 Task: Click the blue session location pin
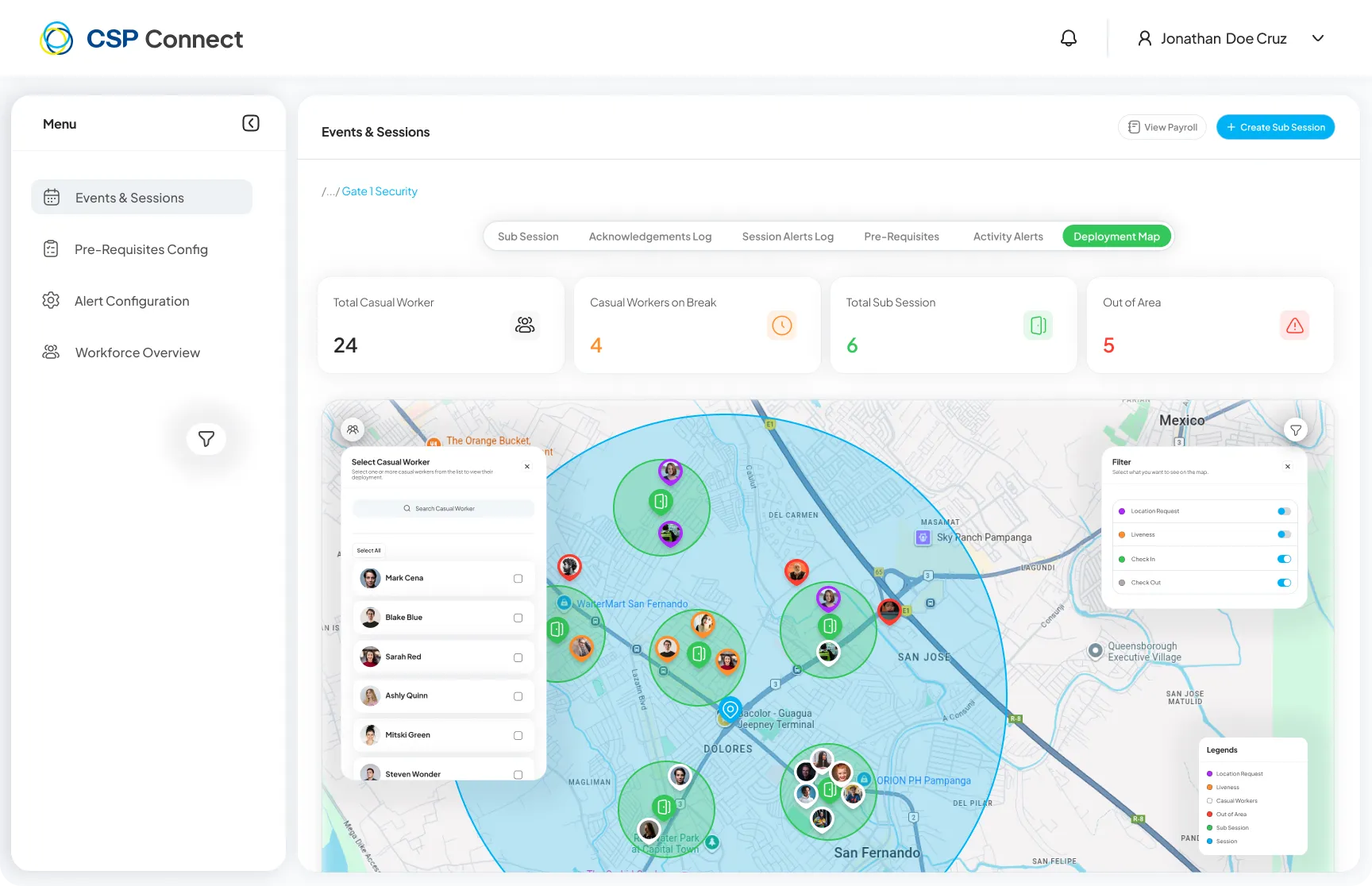[x=730, y=708]
